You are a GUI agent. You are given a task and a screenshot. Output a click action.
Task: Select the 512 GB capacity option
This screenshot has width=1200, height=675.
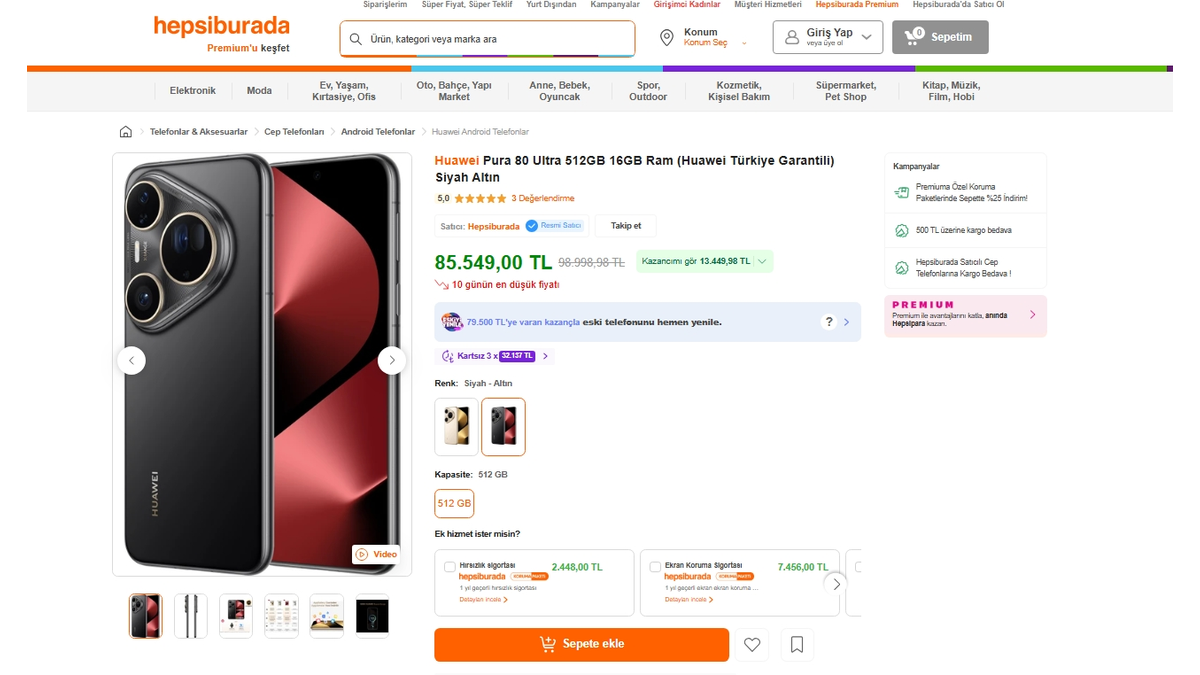pyautogui.click(x=454, y=503)
